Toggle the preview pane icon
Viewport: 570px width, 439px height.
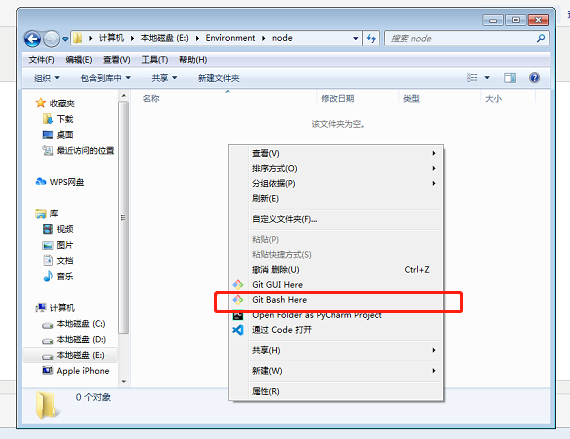click(x=510, y=77)
